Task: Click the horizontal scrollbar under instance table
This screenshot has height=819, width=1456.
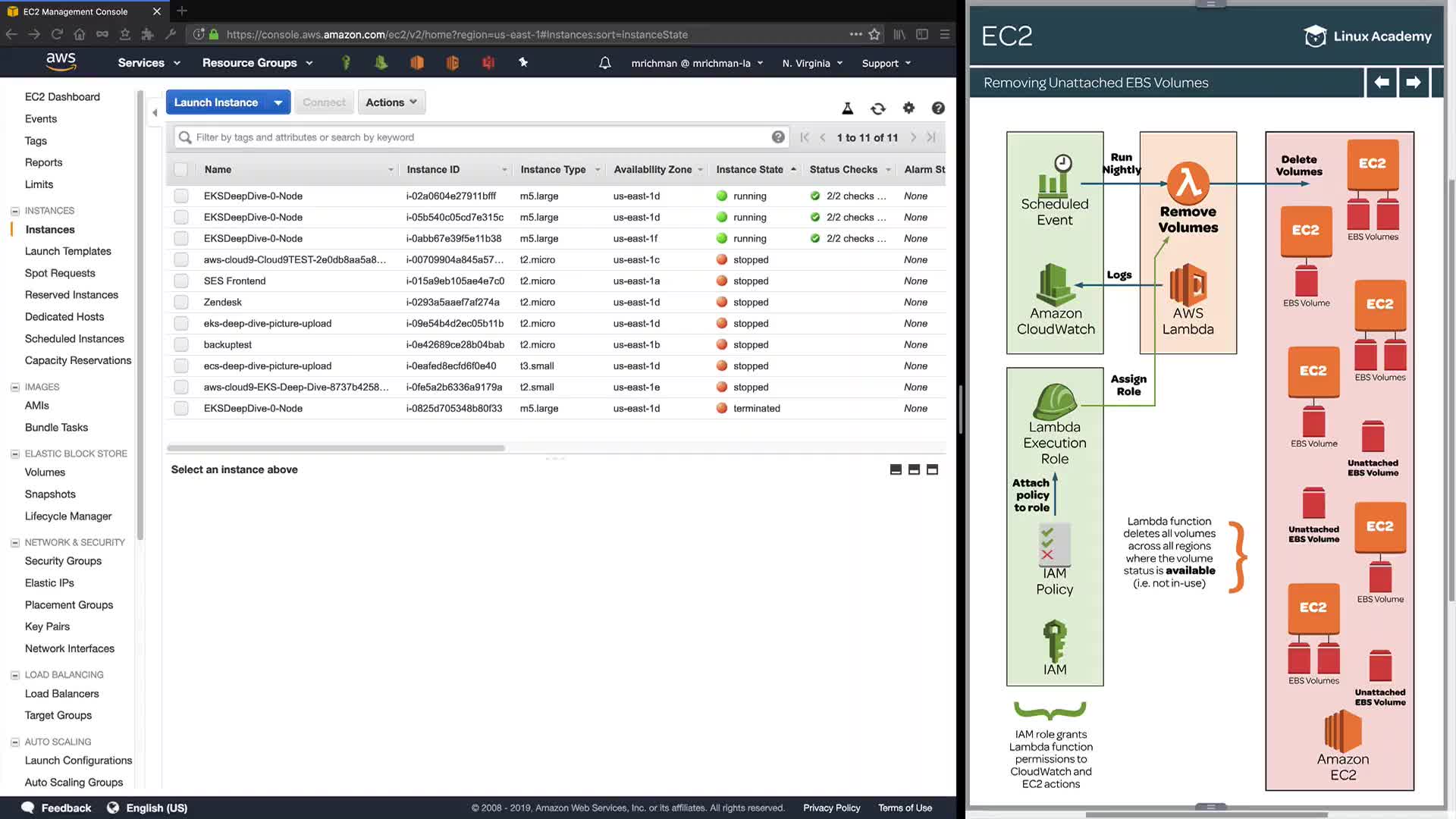Action: point(336,448)
